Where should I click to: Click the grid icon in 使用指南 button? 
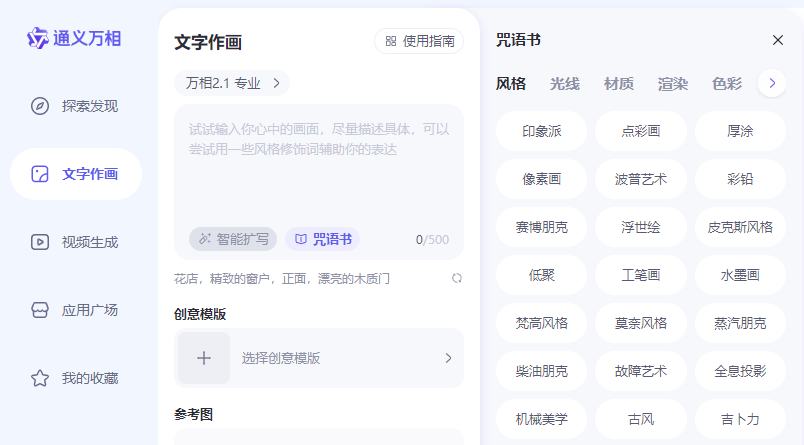(x=391, y=41)
